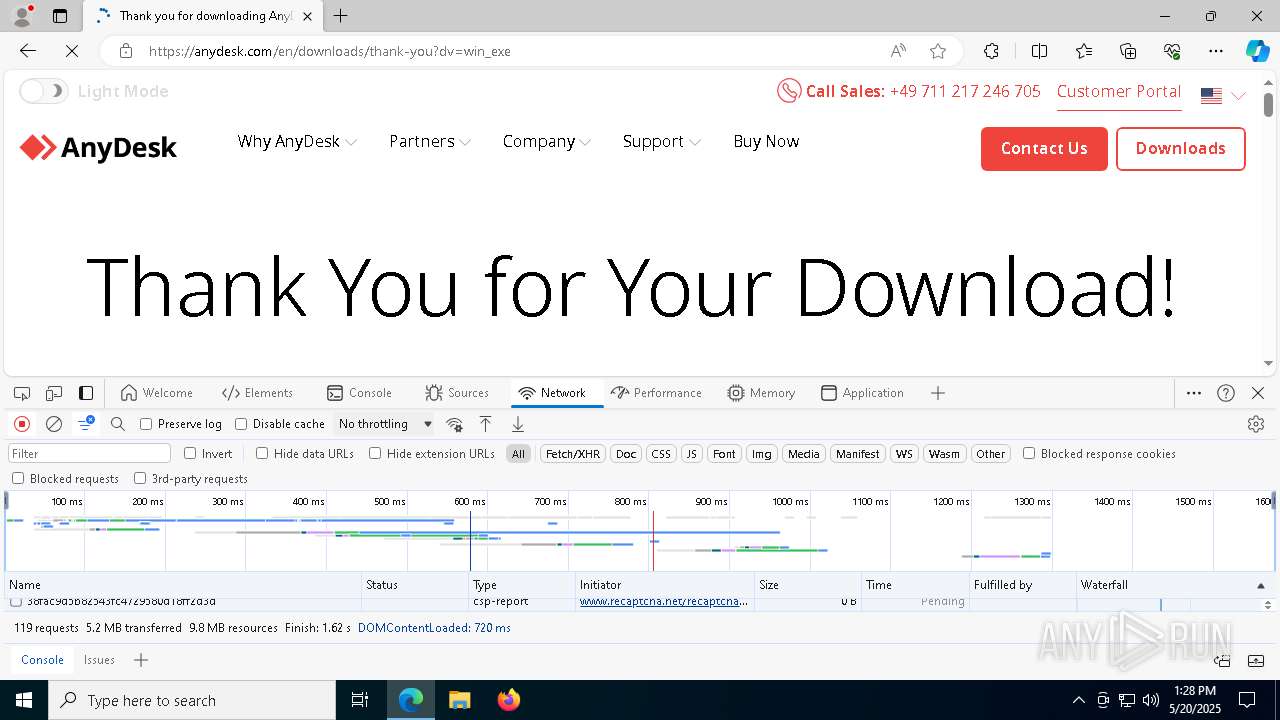Open the Issues drawer tab
1280x720 pixels.
(99, 660)
